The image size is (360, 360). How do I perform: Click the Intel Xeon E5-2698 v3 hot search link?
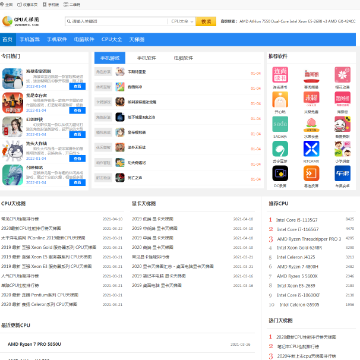click(x=308, y=21)
